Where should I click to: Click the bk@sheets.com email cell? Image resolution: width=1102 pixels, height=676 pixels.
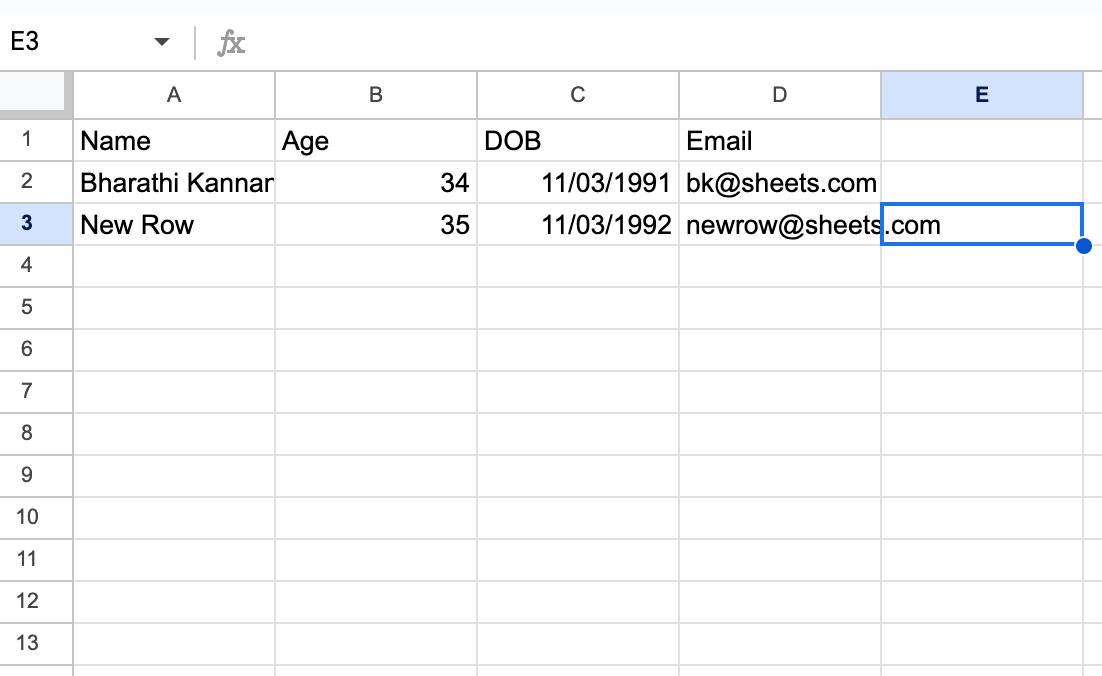[780, 183]
